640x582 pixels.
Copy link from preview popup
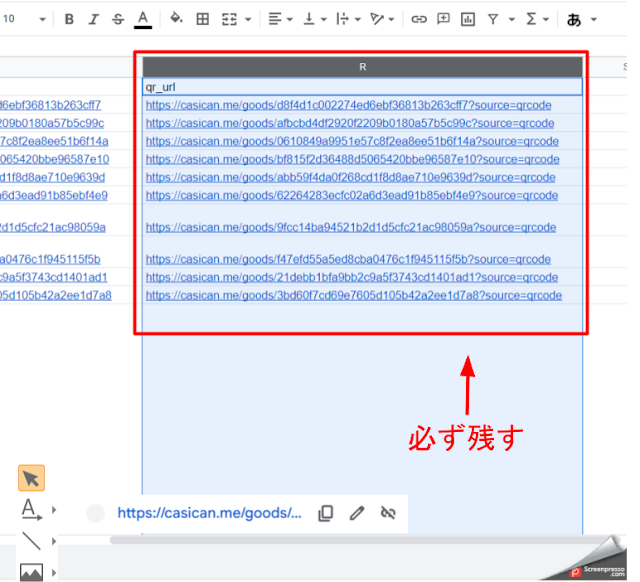point(325,513)
